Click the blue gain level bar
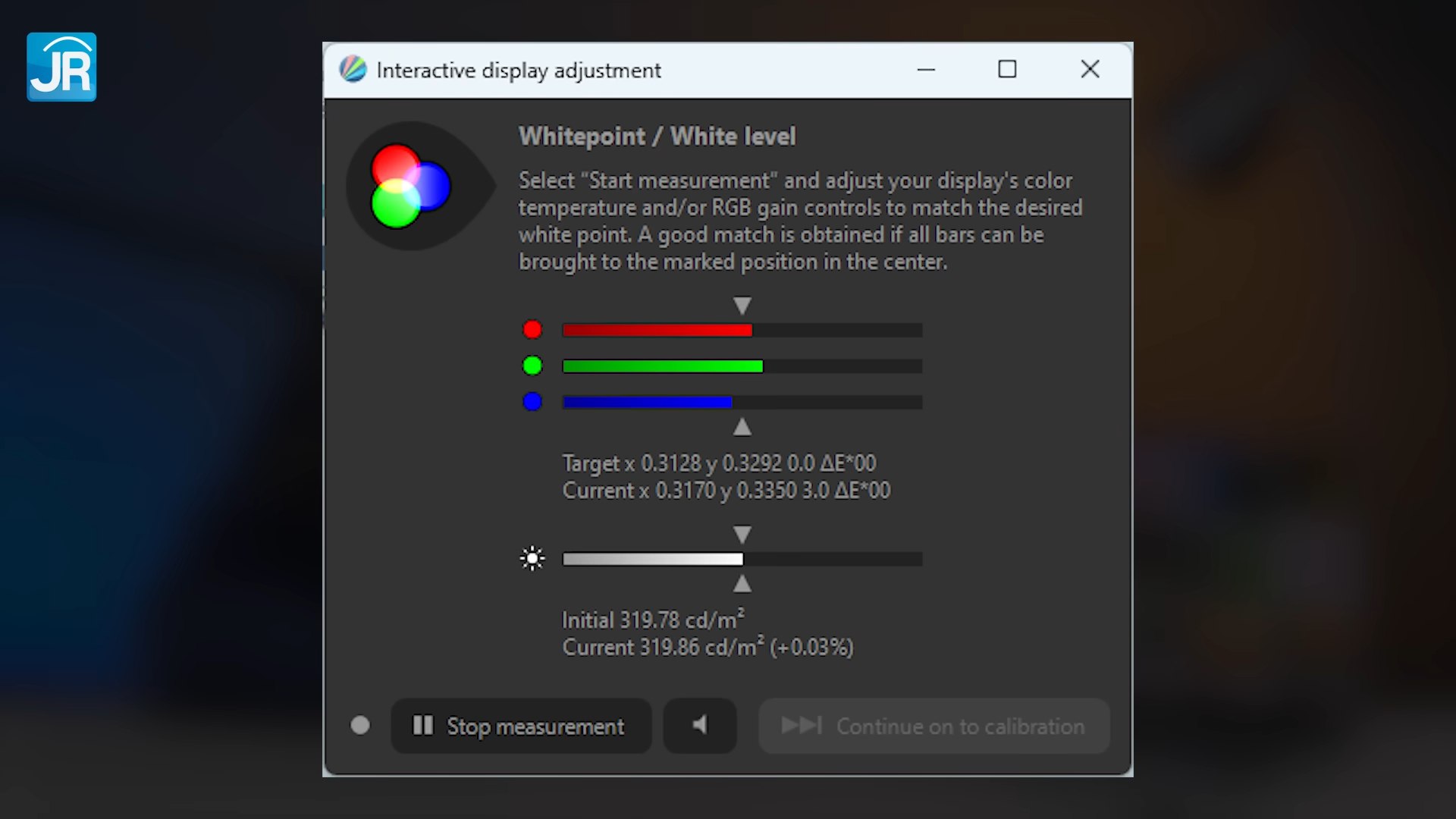Image resolution: width=1456 pixels, height=819 pixels. pos(742,402)
